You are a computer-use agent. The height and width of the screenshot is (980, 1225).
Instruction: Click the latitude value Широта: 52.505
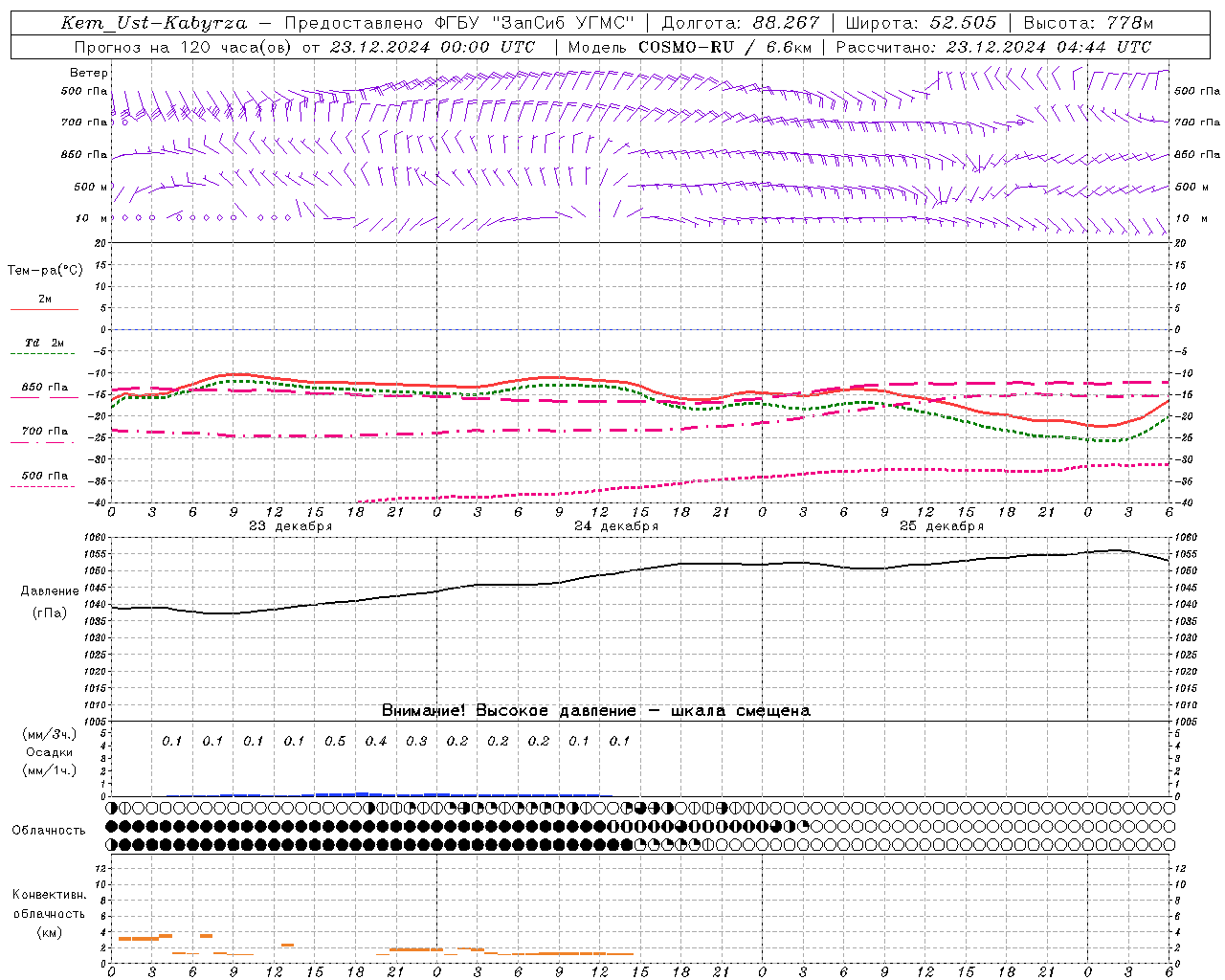(x=921, y=23)
